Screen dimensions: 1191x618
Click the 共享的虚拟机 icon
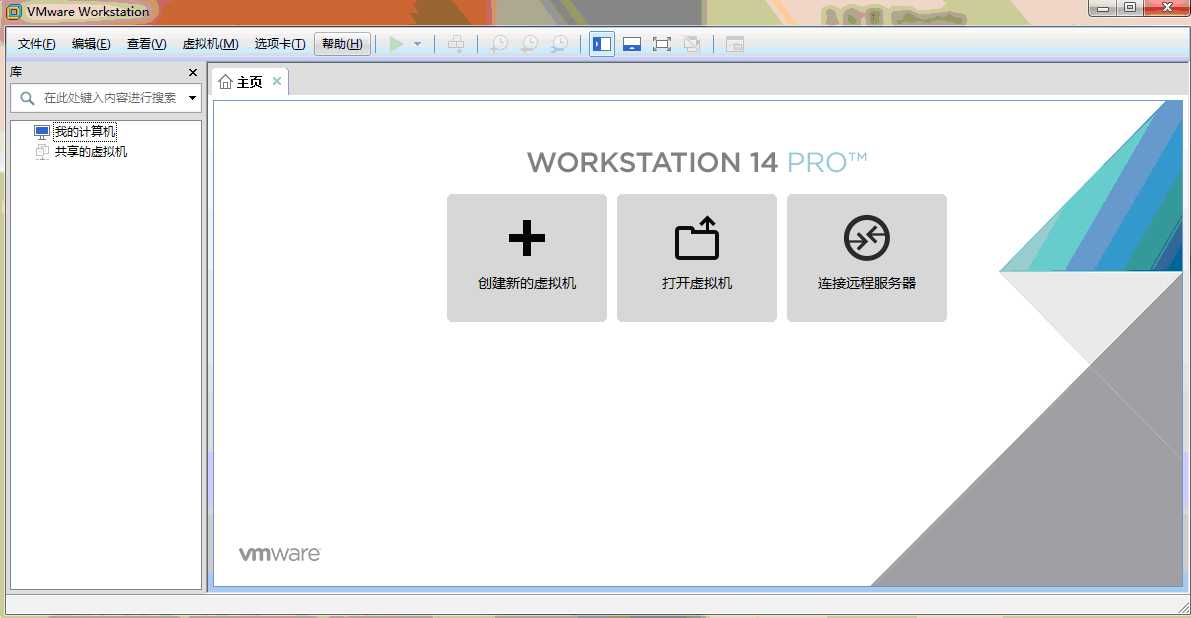[42, 152]
